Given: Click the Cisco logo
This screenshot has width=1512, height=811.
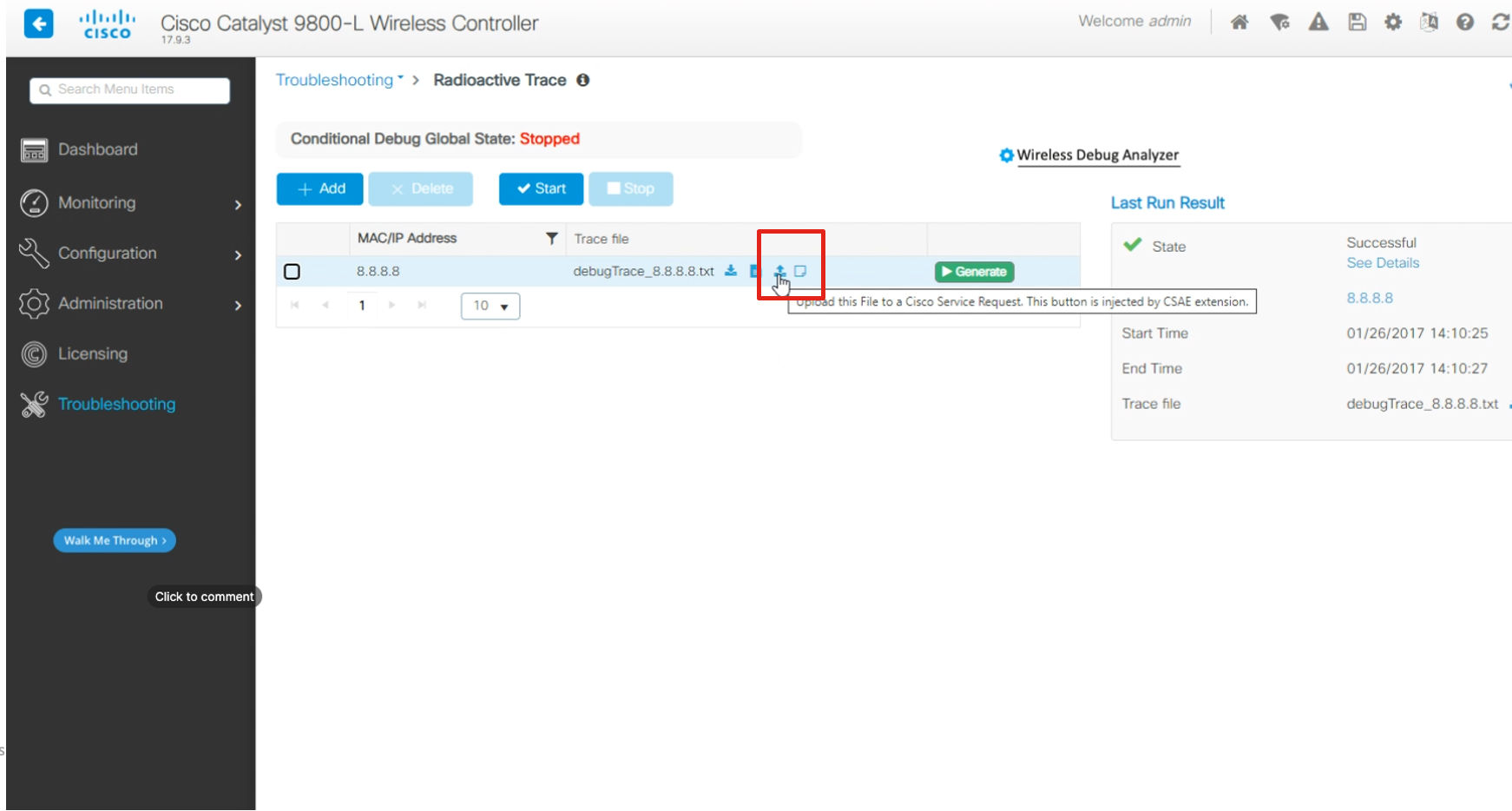Looking at the screenshot, I should coord(108,24).
